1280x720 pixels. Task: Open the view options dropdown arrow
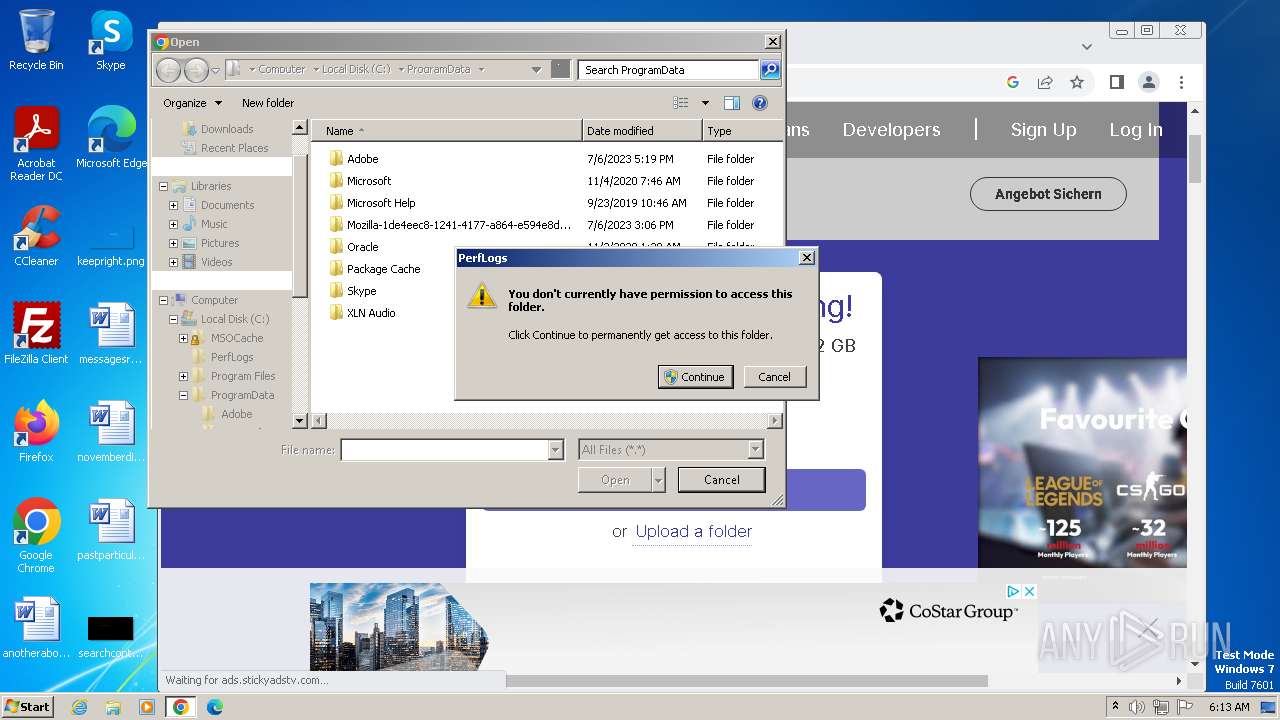coord(705,103)
